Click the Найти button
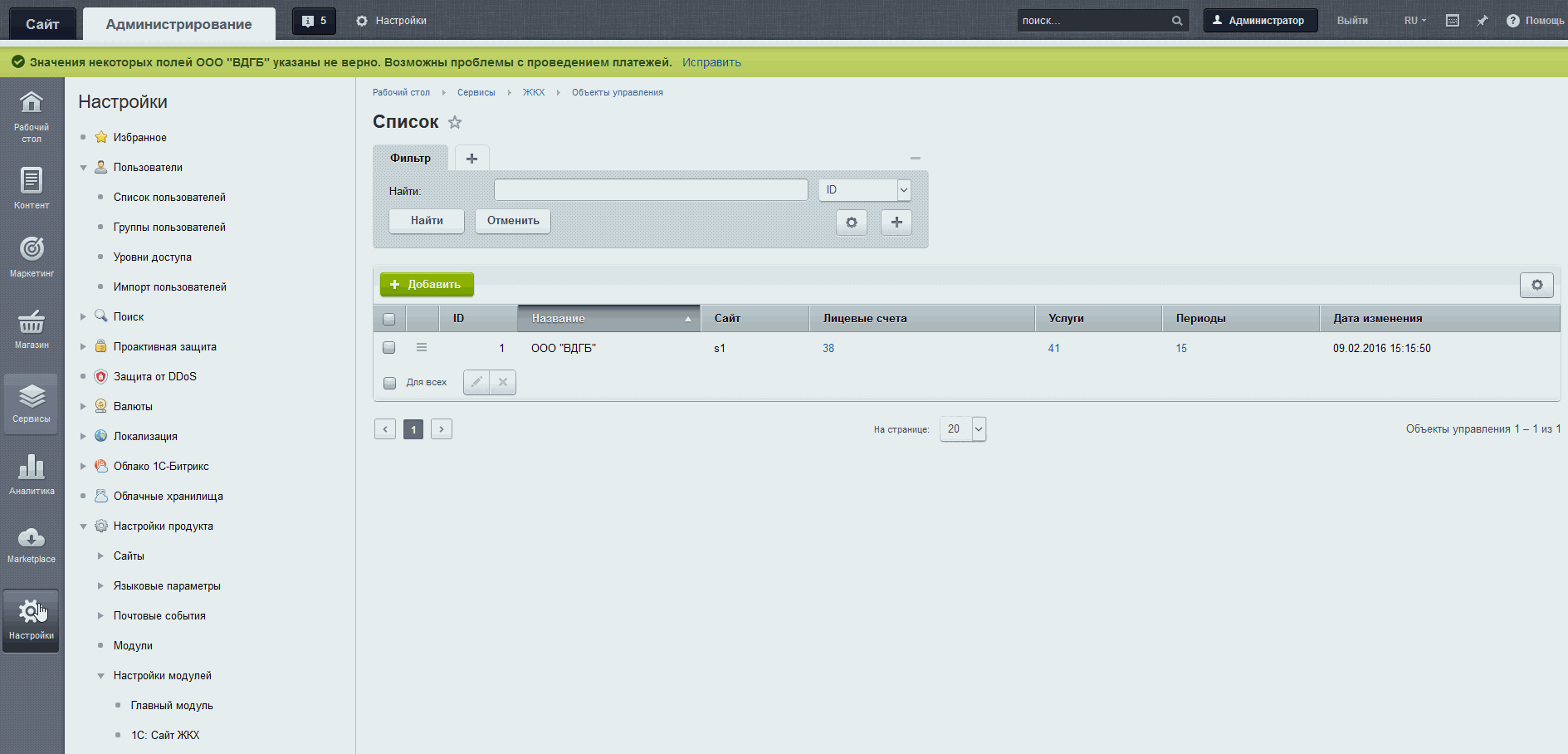Viewport: 1568px width, 754px height. (427, 221)
